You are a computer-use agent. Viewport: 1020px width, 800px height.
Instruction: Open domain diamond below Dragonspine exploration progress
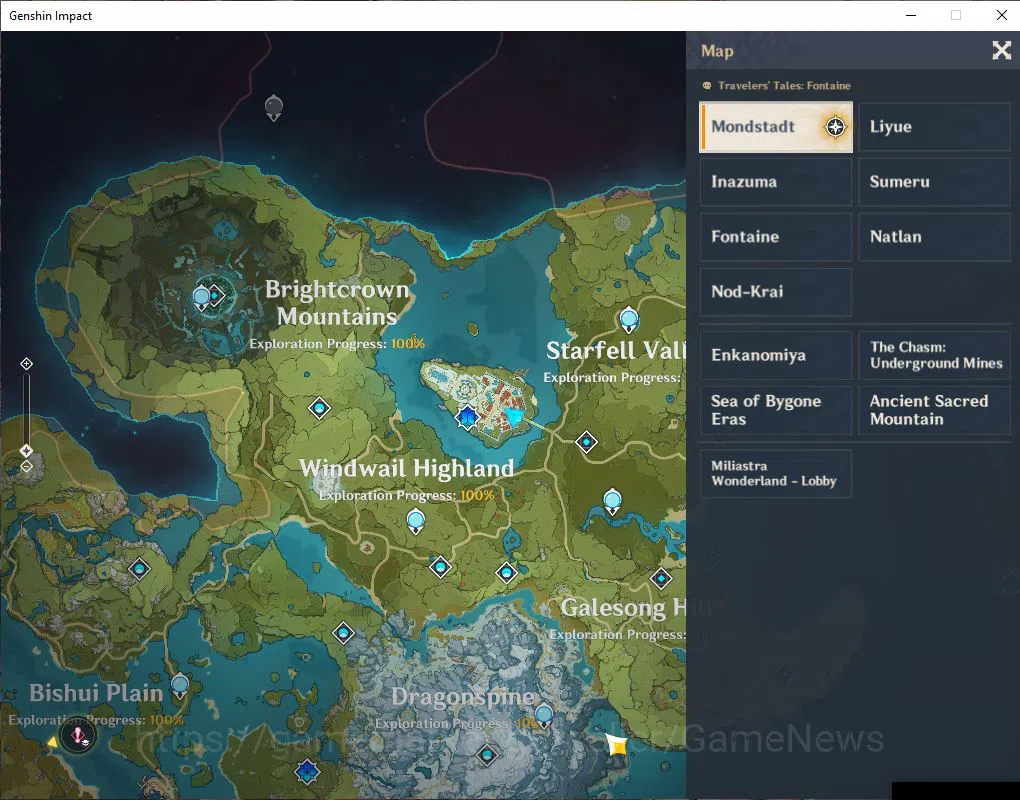click(x=487, y=755)
